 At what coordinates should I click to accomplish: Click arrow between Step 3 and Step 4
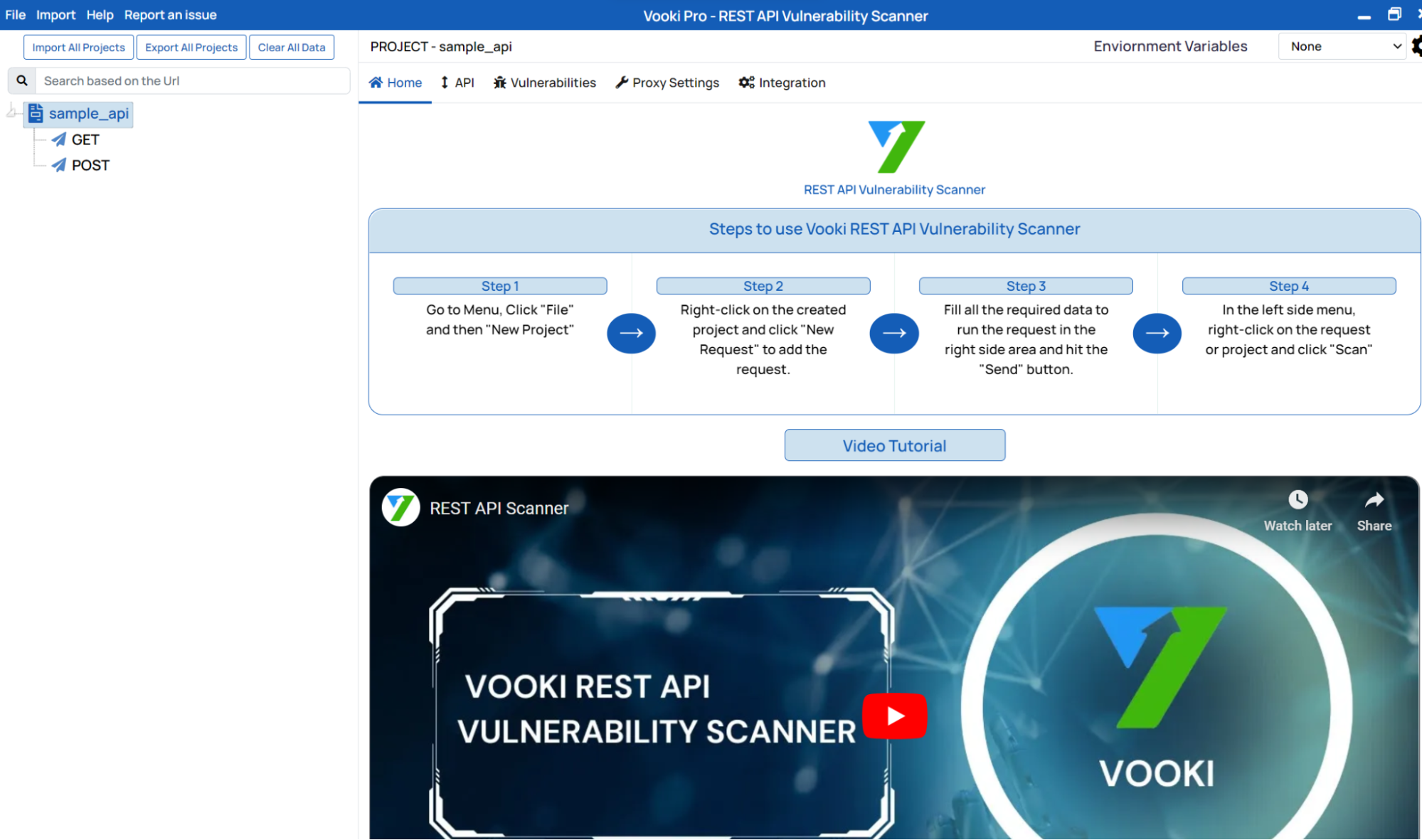(1157, 333)
